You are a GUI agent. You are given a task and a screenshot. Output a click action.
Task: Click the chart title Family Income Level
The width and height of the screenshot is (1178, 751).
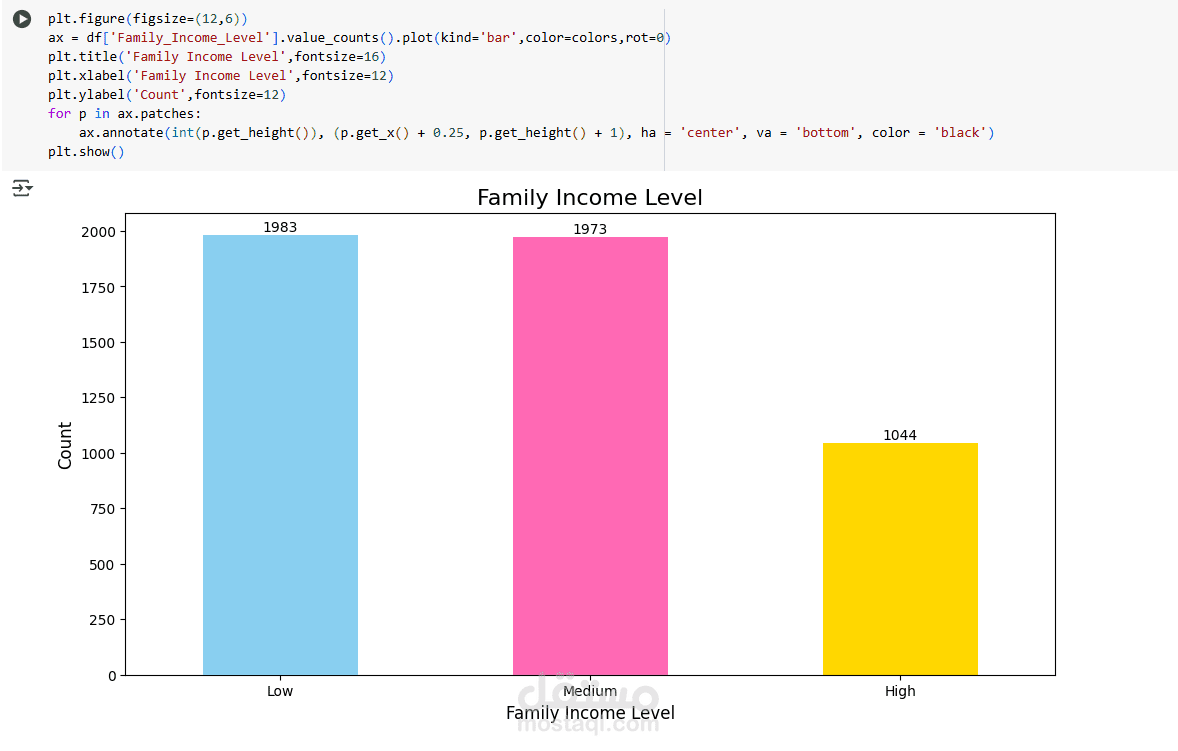pyautogui.click(x=590, y=198)
